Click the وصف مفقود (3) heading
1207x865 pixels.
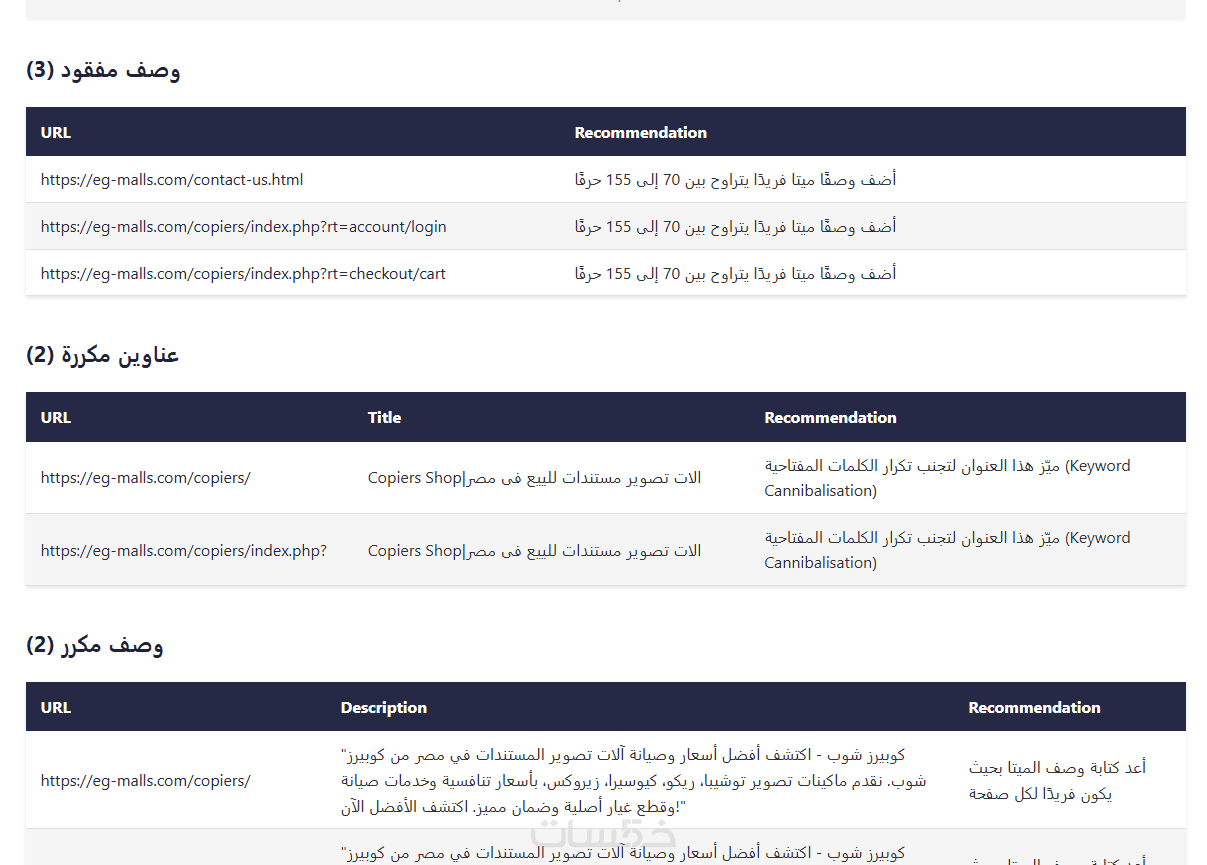pos(103,70)
